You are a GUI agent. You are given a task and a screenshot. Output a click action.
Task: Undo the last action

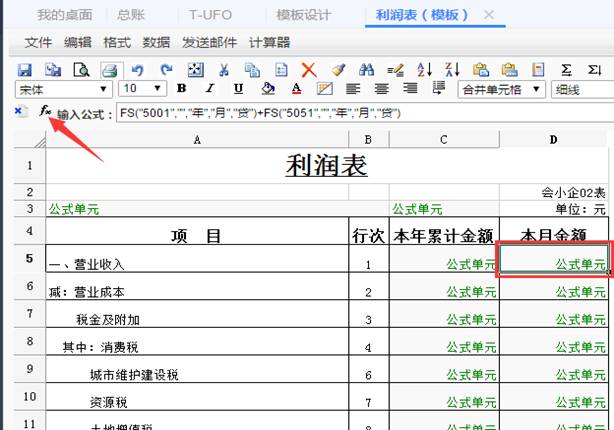138,70
